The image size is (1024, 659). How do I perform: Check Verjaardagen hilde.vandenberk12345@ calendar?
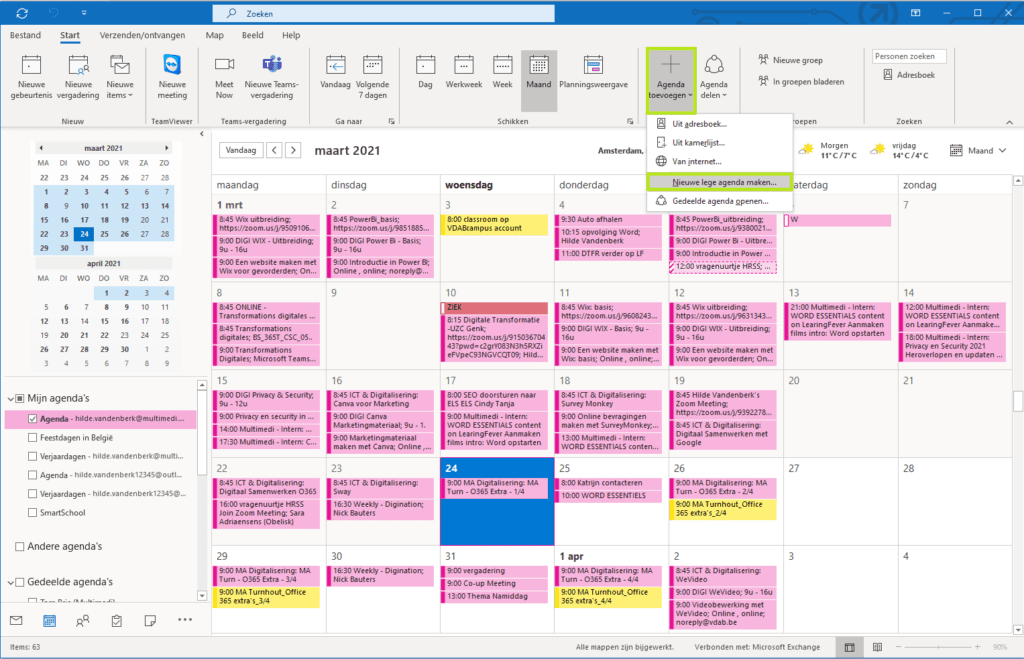click(33, 494)
